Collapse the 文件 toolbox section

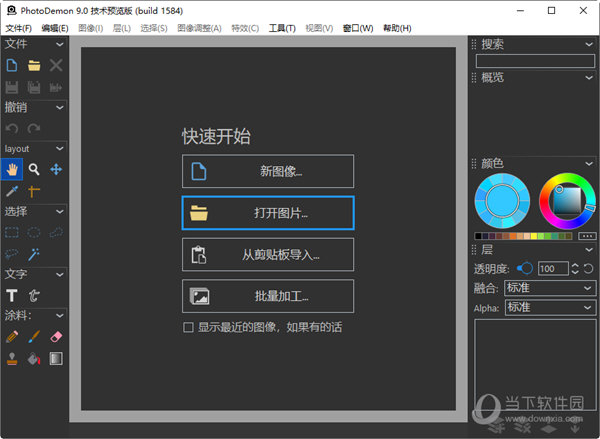point(60,44)
